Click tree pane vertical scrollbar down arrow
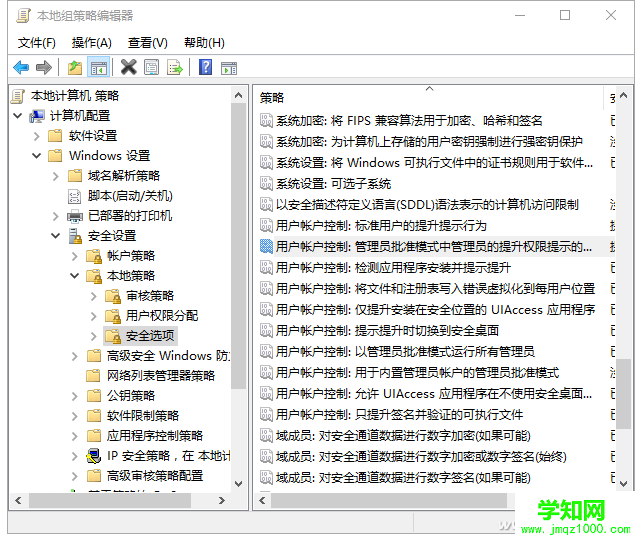The height and width of the screenshot is (541, 642). (238, 483)
